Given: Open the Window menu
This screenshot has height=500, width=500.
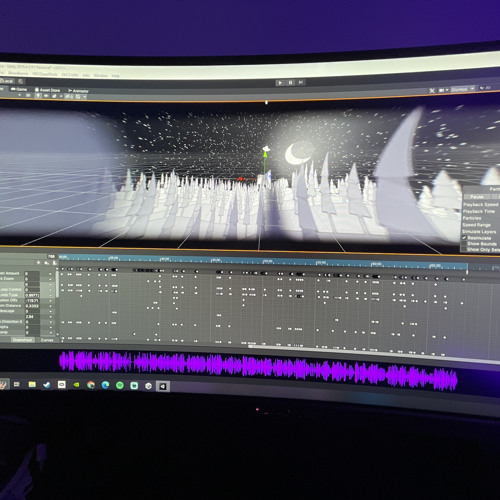Looking at the screenshot, I should (100, 76).
